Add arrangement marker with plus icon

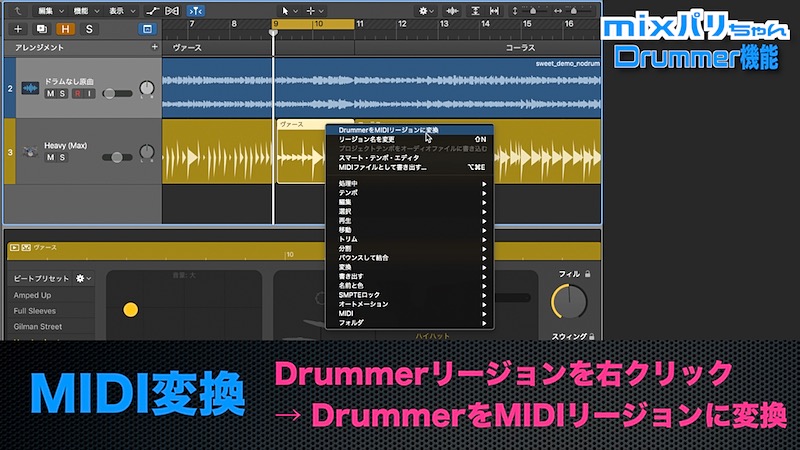155,47
